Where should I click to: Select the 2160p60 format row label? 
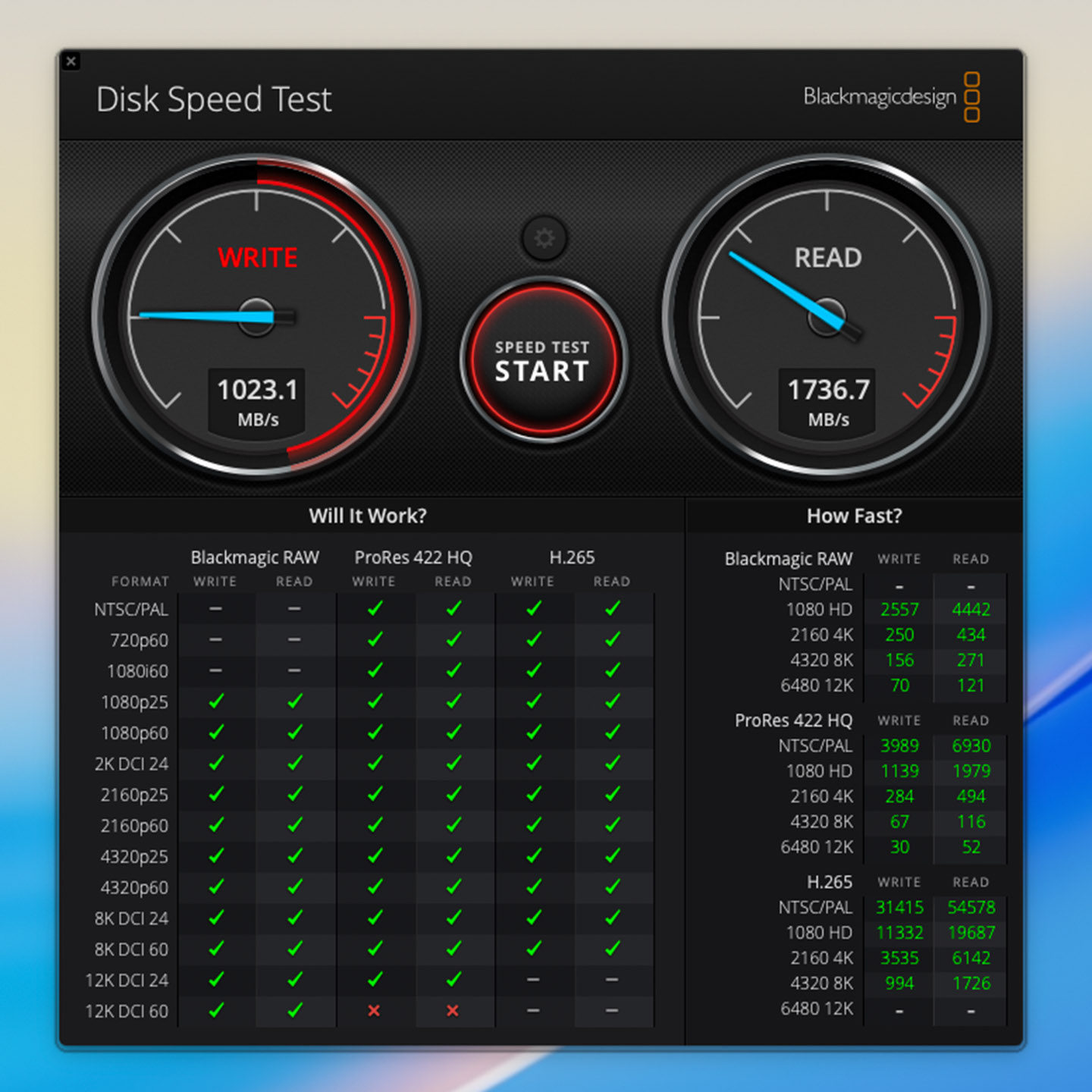(134, 826)
